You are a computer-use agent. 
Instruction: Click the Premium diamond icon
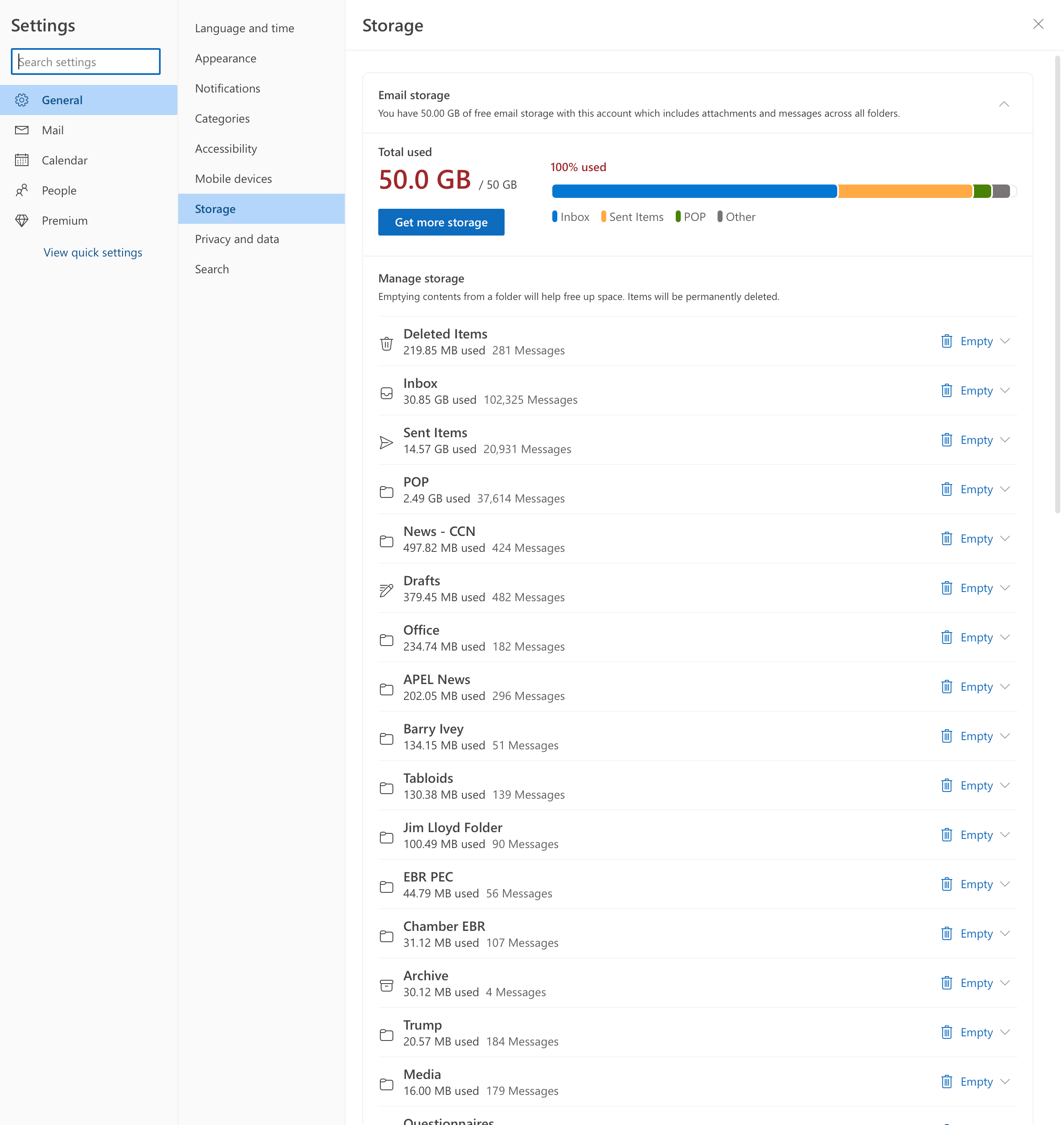click(x=22, y=220)
